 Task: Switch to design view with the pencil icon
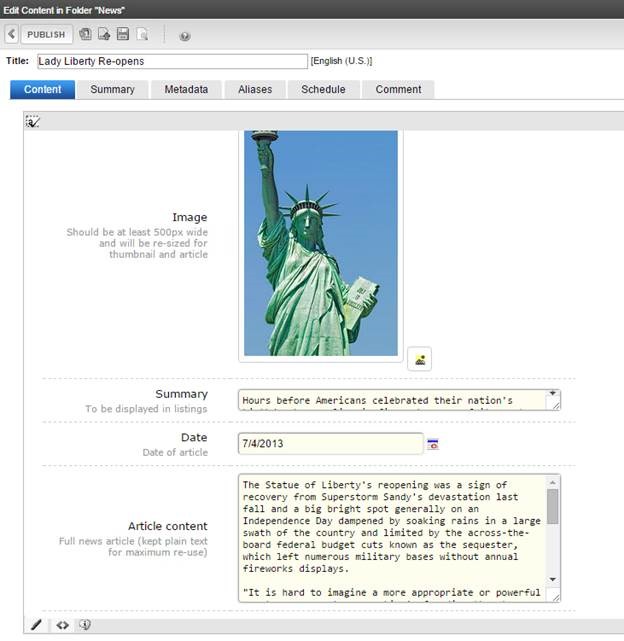coord(37,625)
